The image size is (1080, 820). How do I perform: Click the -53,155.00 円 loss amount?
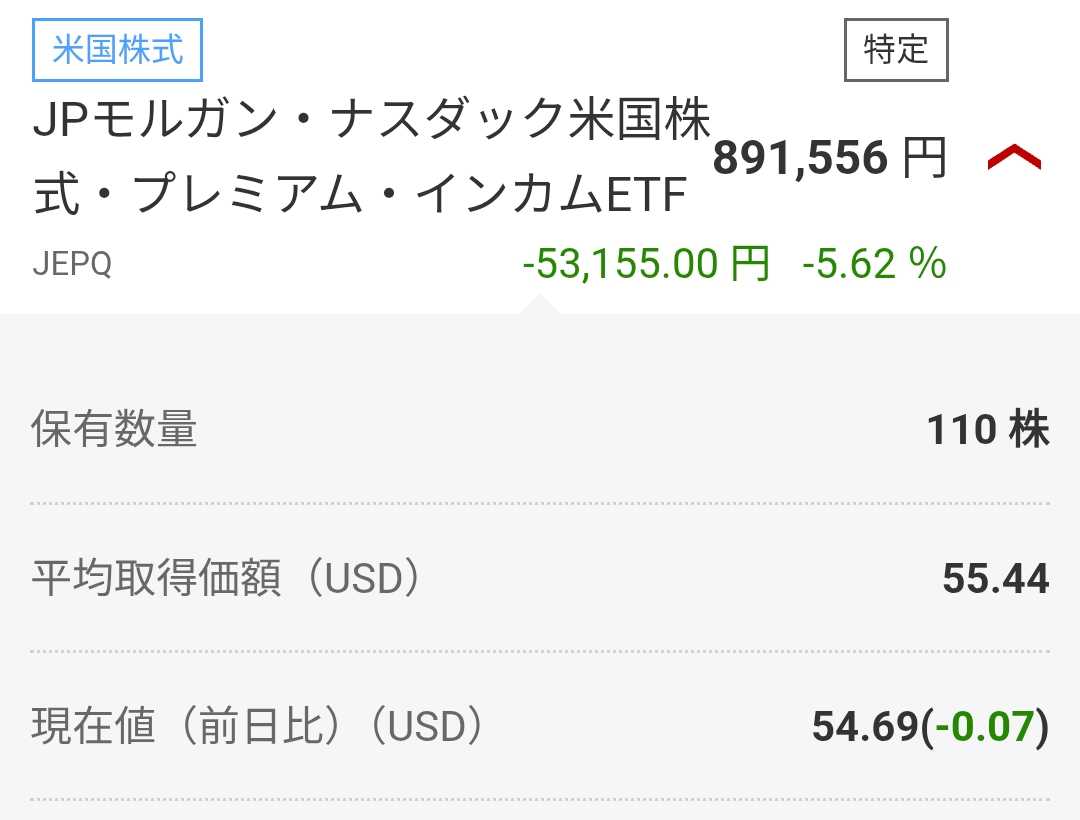pos(646,264)
